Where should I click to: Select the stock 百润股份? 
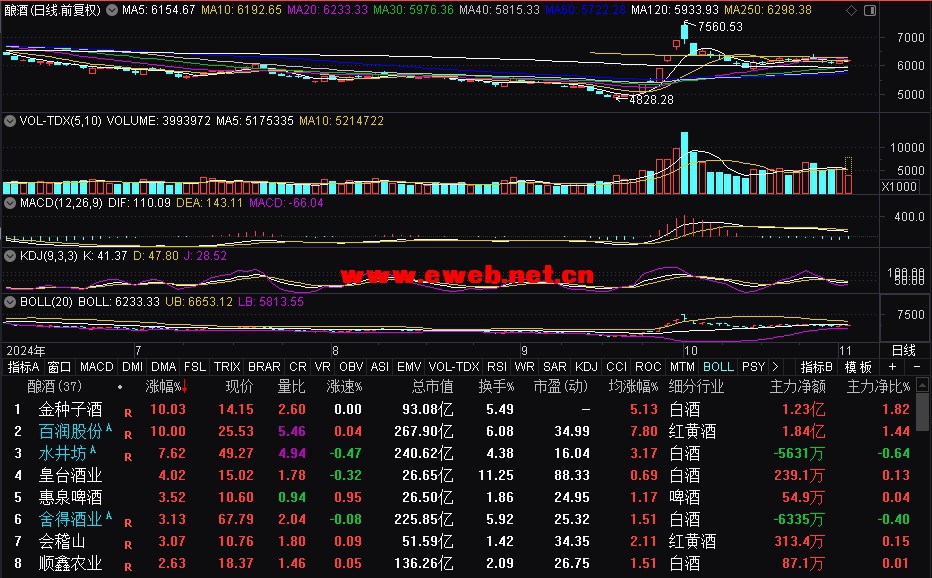click(70, 431)
